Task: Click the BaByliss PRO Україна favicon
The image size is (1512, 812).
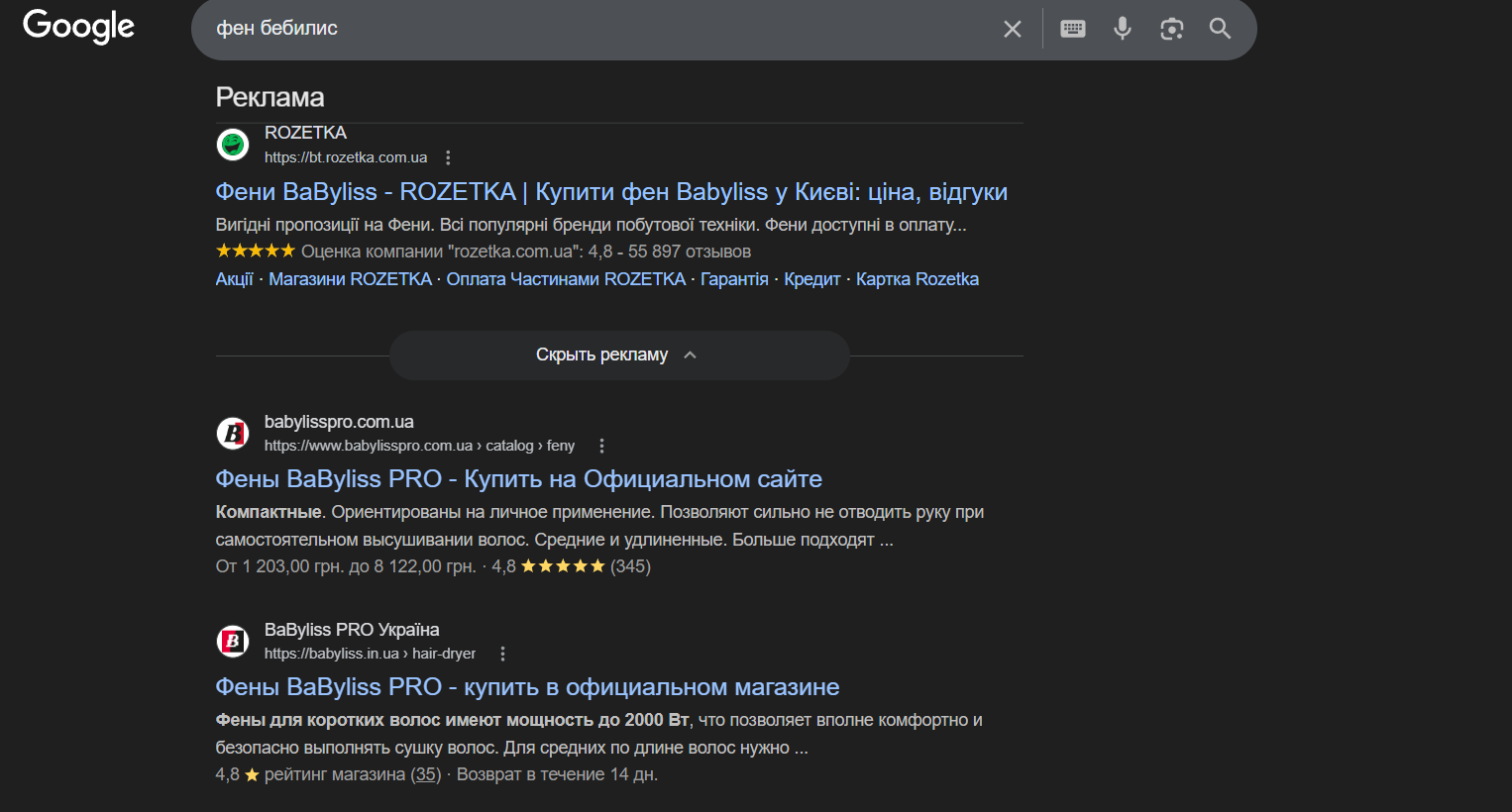Action: coord(233,641)
